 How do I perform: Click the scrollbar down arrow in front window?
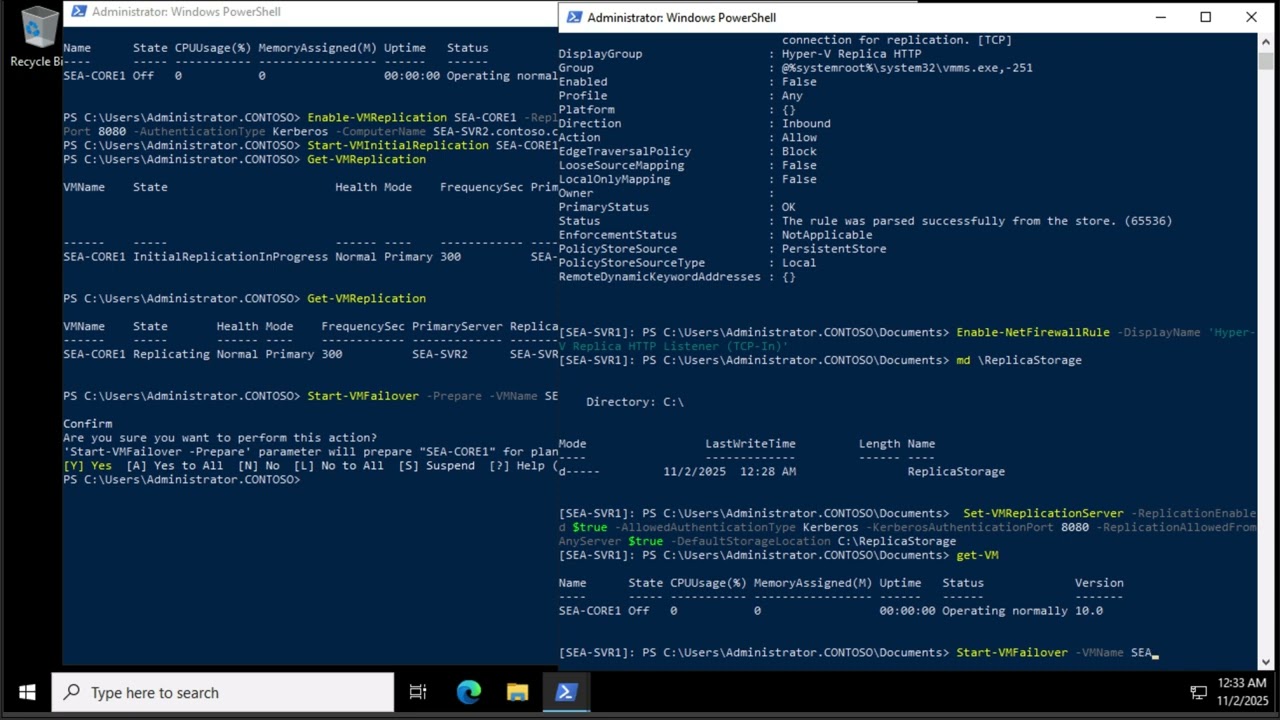coord(1265,662)
